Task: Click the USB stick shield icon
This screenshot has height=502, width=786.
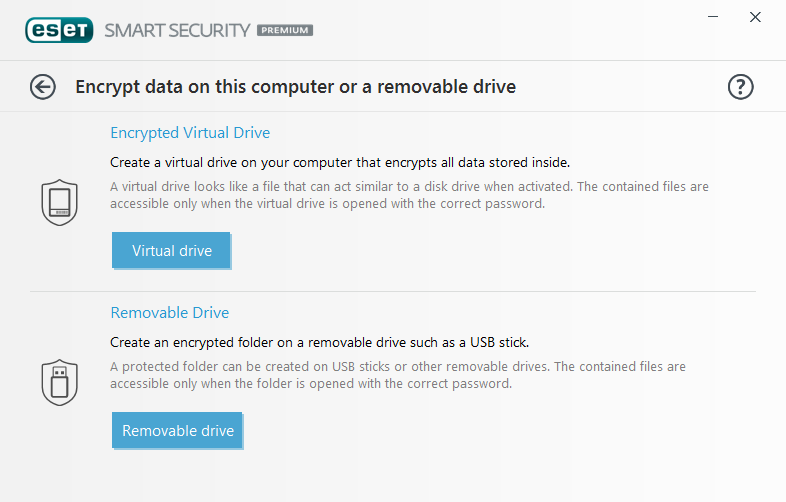Action: pyautogui.click(x=60, y=383)
